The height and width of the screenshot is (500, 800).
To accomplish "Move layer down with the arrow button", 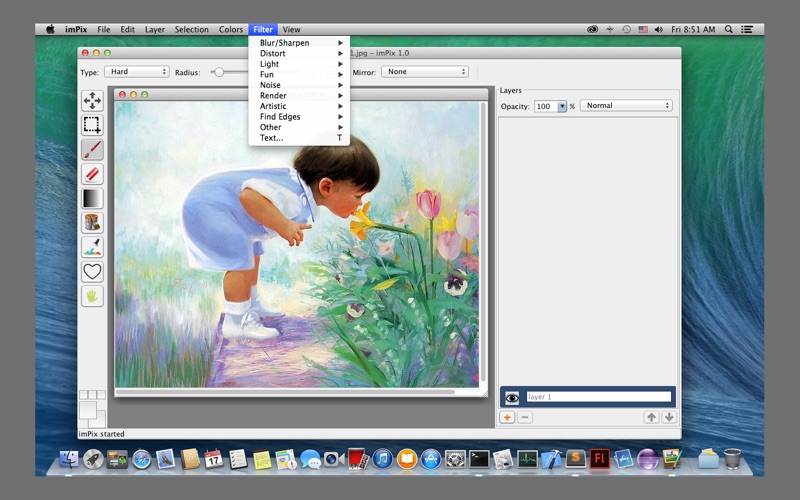I will (669, 417).
